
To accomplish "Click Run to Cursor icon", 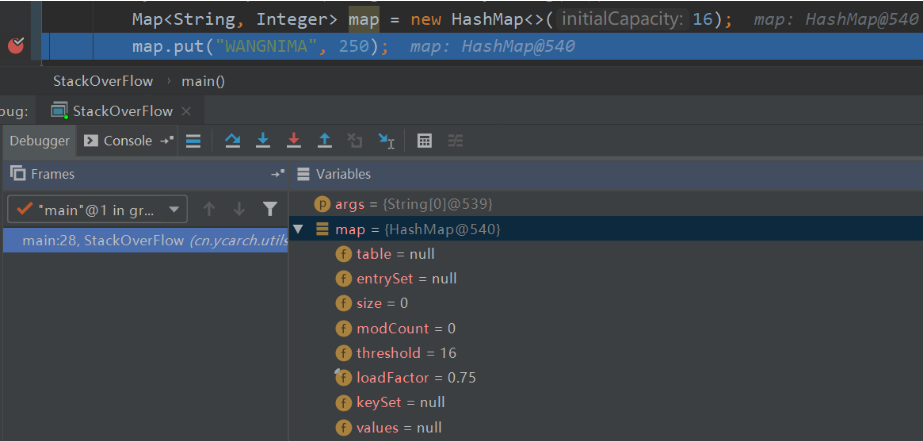I will pyautogui.click(x=386, y=141).
